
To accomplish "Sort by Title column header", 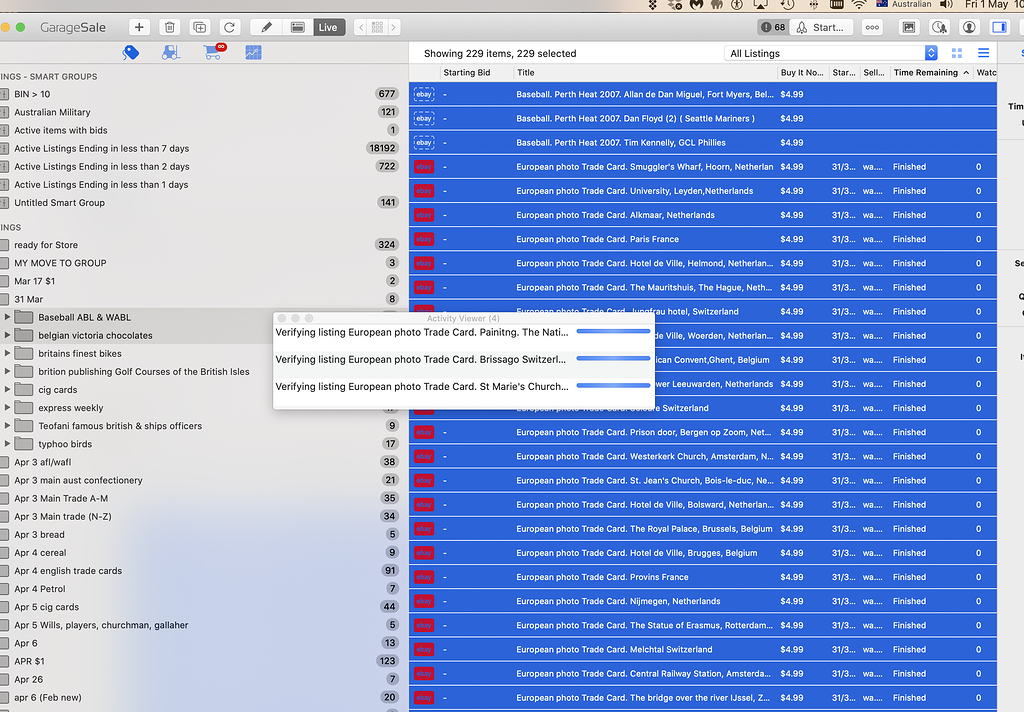I will point(645,73).
